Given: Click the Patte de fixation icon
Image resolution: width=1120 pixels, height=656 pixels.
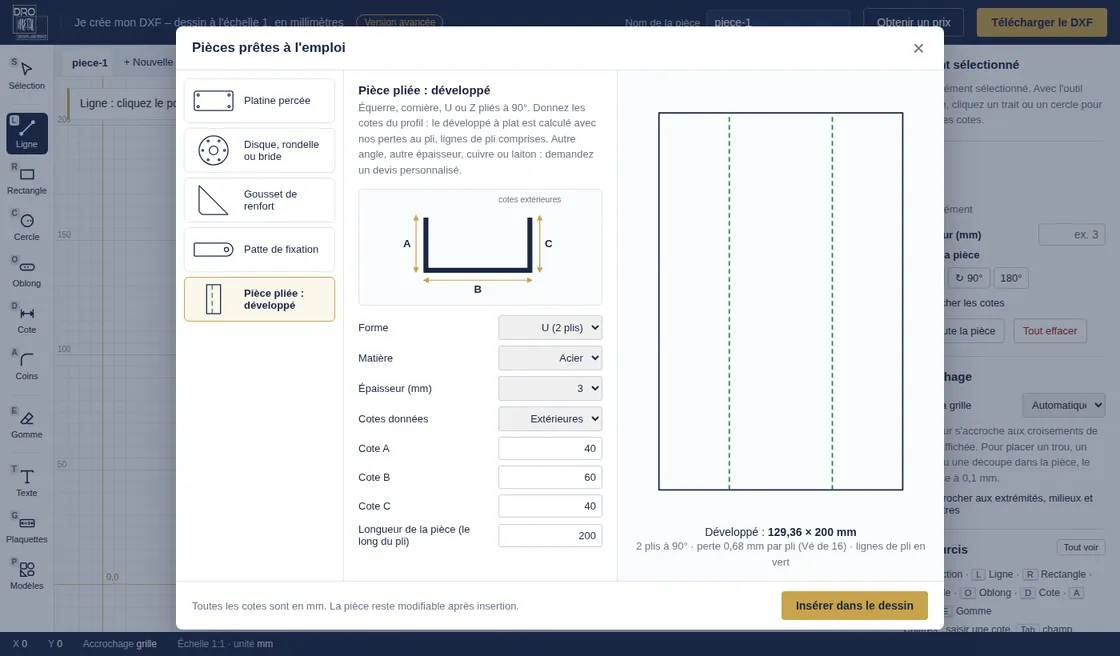Looking at the screenshot, I should pos(214,249).
